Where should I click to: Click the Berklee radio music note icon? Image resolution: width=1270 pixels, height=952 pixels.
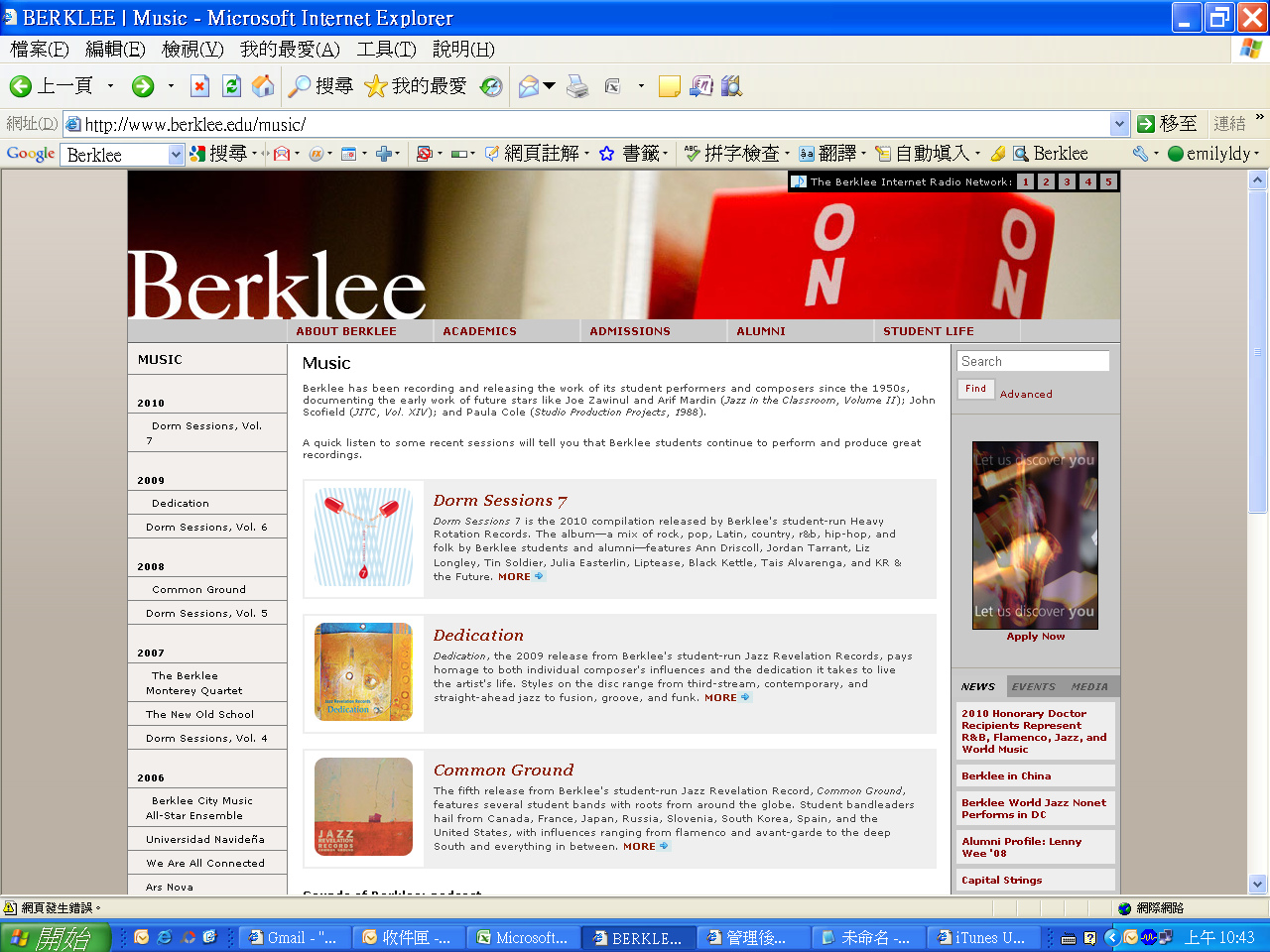(x=798, y=181)
